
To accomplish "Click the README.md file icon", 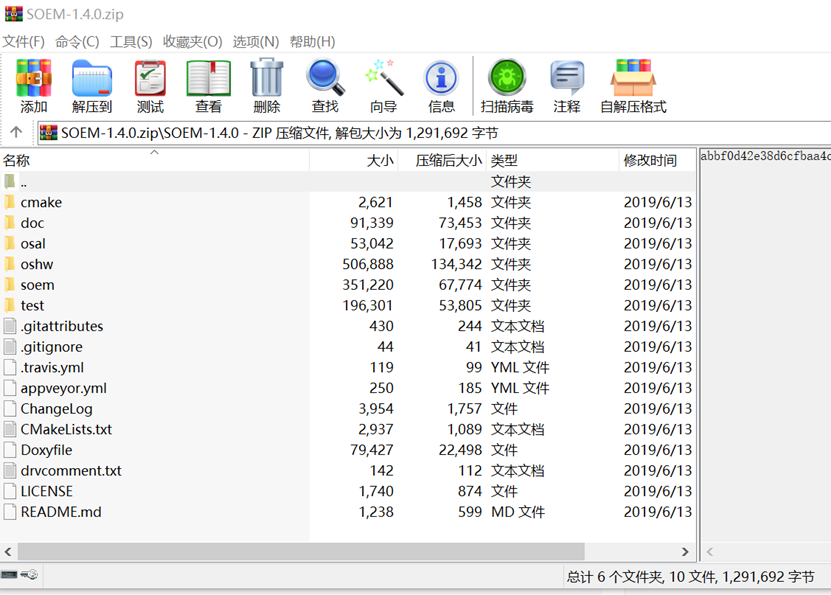I will (x=10, y=512).
